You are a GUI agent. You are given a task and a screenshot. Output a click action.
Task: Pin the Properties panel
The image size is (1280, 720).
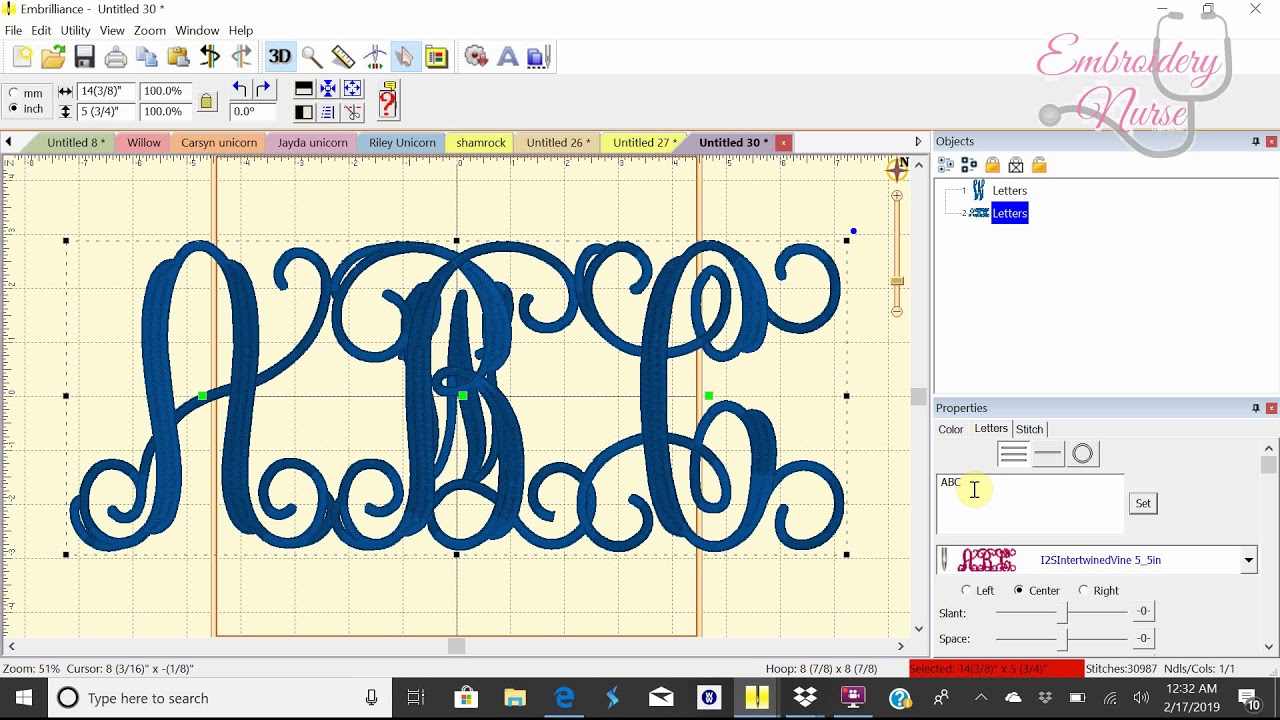click(1256, 408)
